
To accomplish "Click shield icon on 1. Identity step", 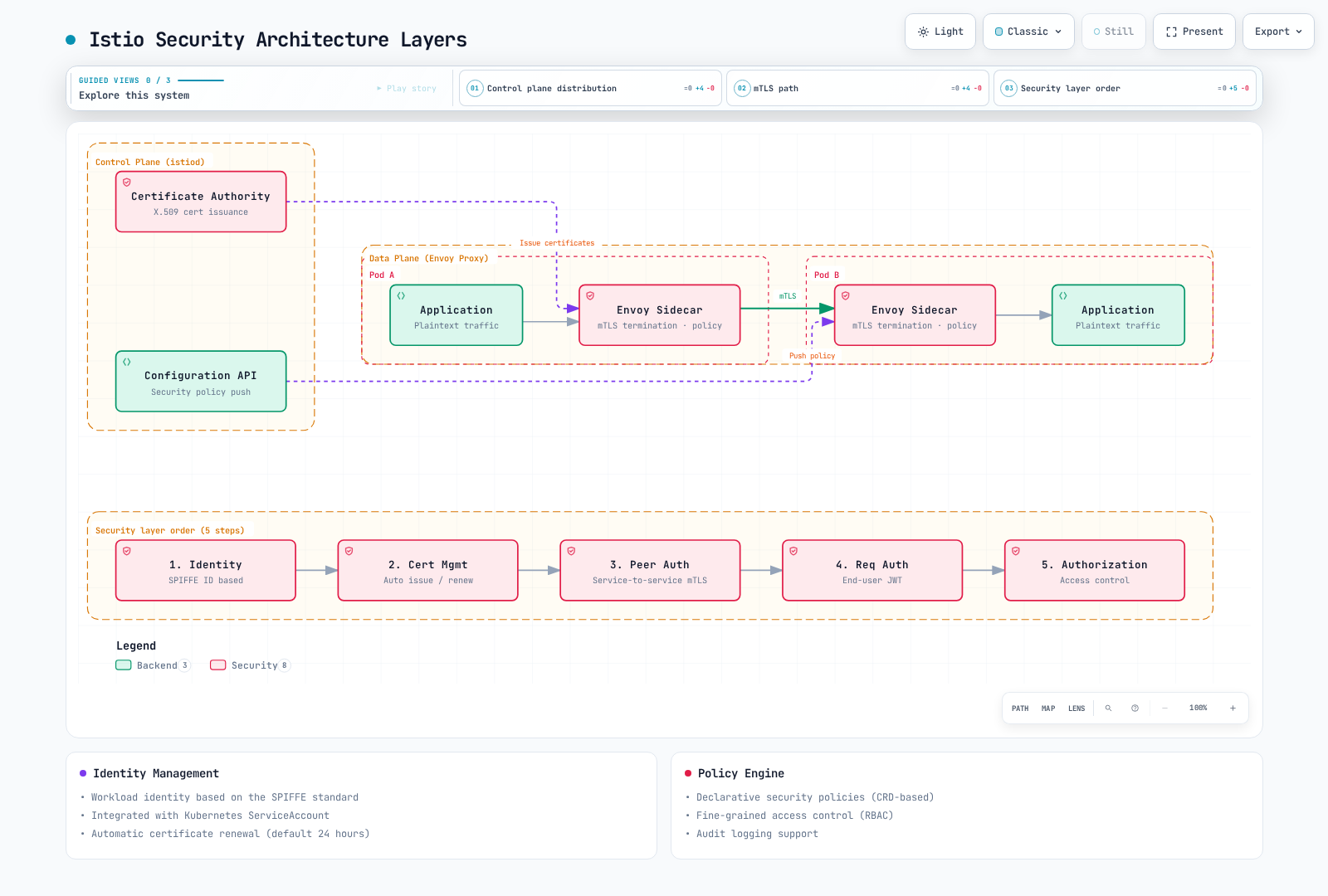I will 127,551.
